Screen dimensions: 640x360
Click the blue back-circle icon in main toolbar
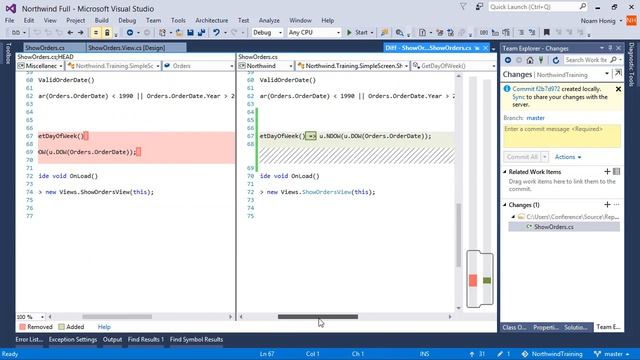(x=130, y=33)
